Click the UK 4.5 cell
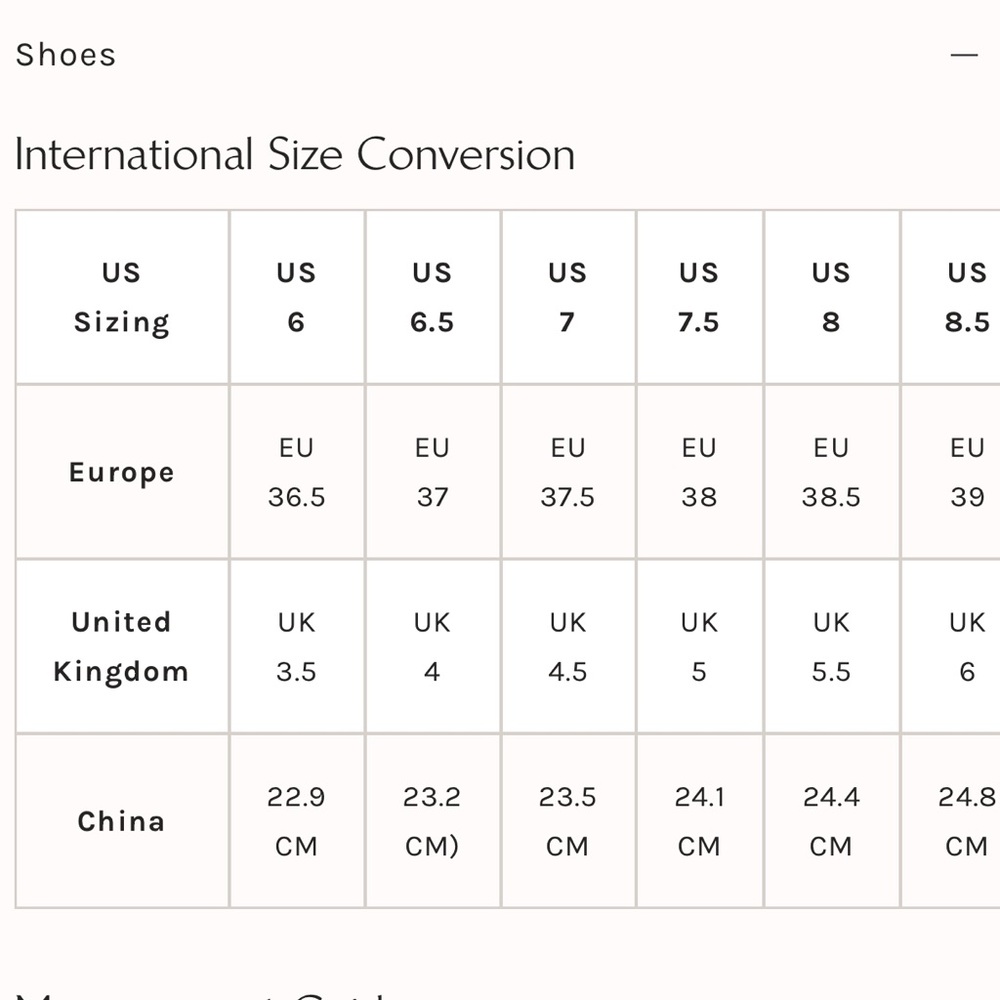 point(567,646)
